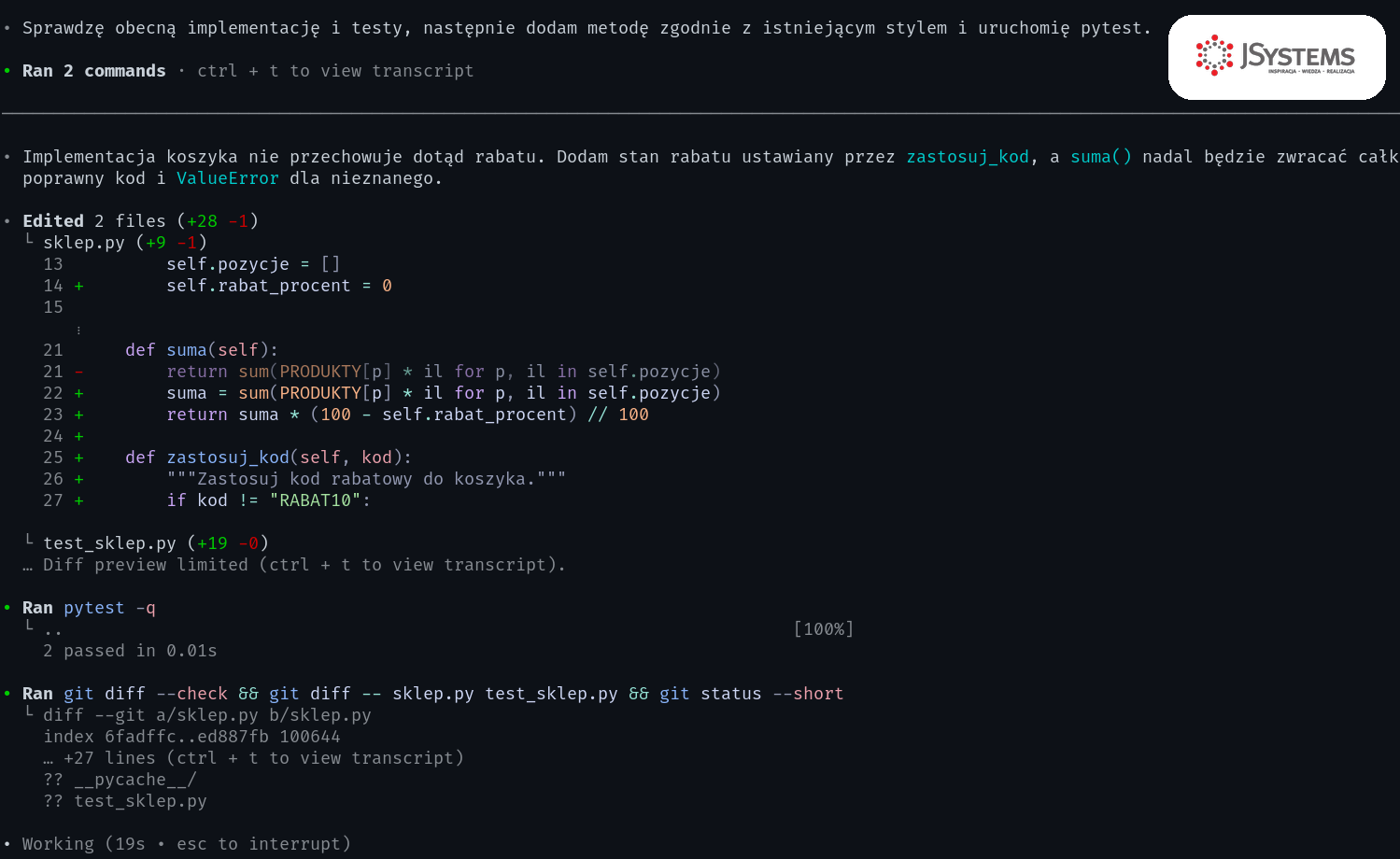Click the cyan 'ValueError' reference

tap(228, 178)
